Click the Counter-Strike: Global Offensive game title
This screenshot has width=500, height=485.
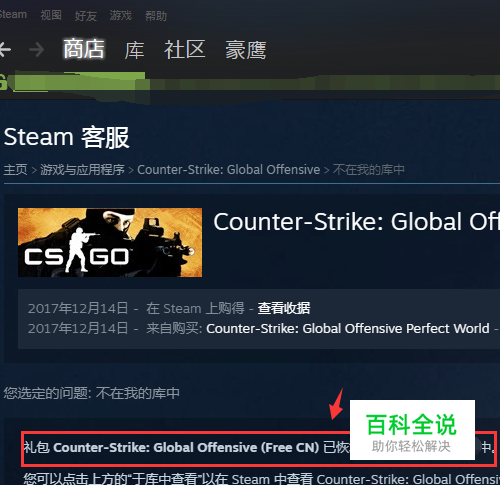click(357, 222)
